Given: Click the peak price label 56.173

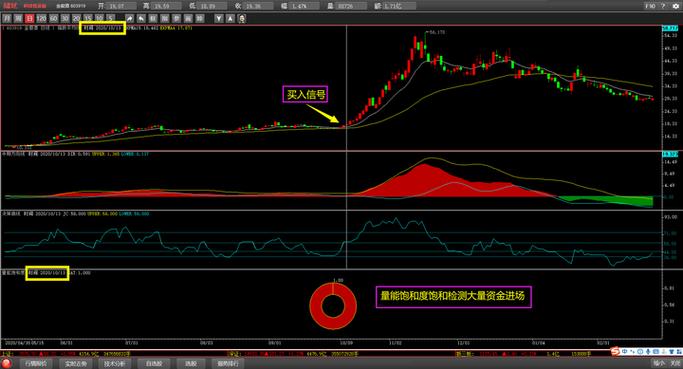Looking at the screenshot, I should click(437, 32).
